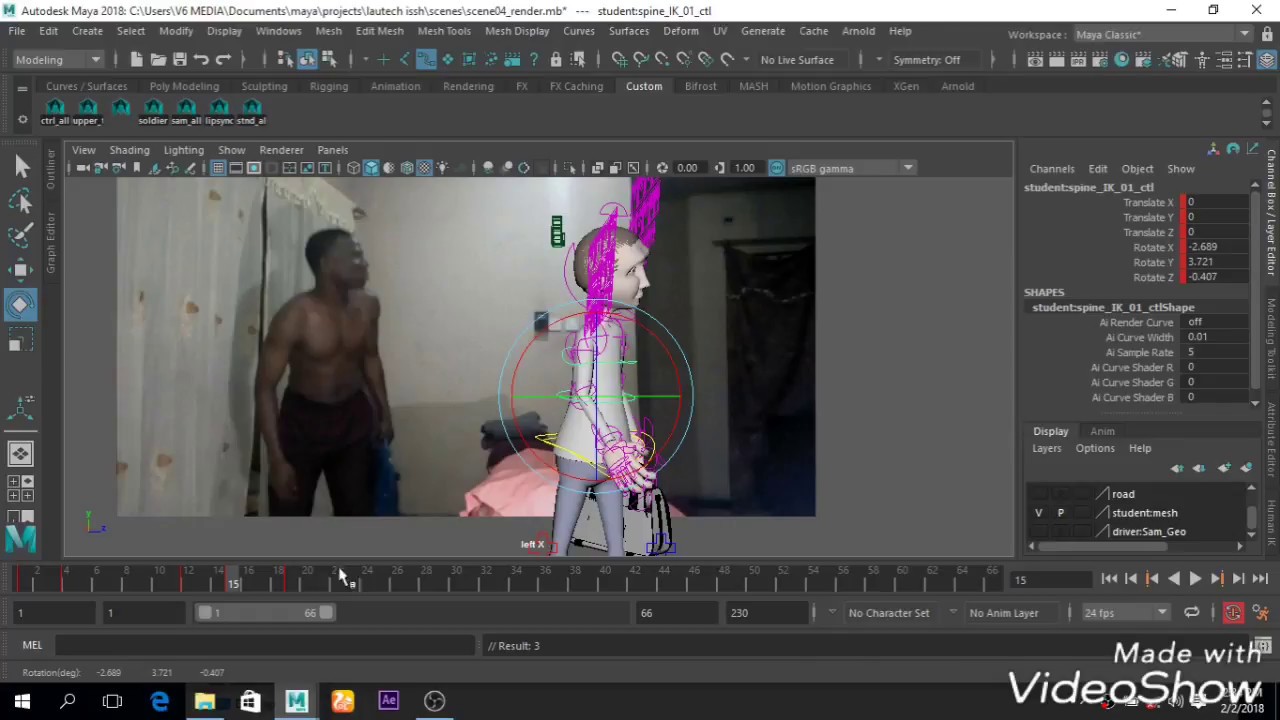Click the Channels menu in Channel Box
The height and width of the screenshot is (720, 1280).
pyautogui.click(x=1052, y=169)
